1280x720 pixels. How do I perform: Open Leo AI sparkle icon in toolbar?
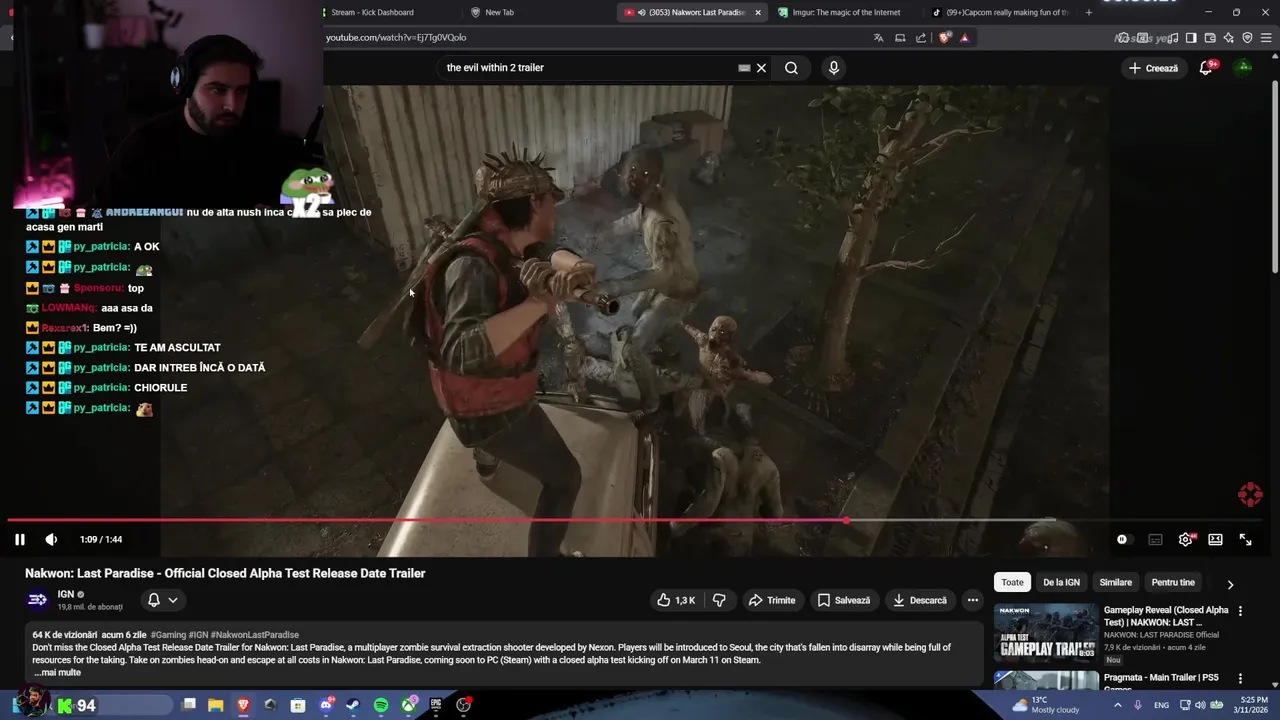1228,38
